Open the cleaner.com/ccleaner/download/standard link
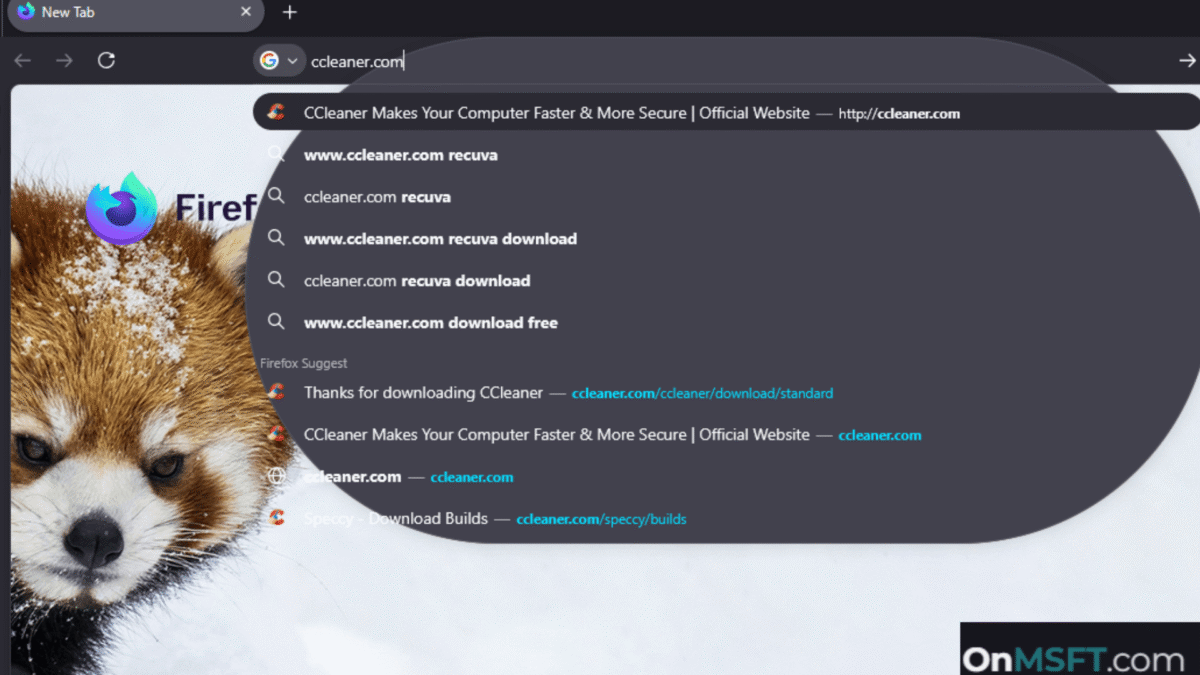 coord(703,393)
